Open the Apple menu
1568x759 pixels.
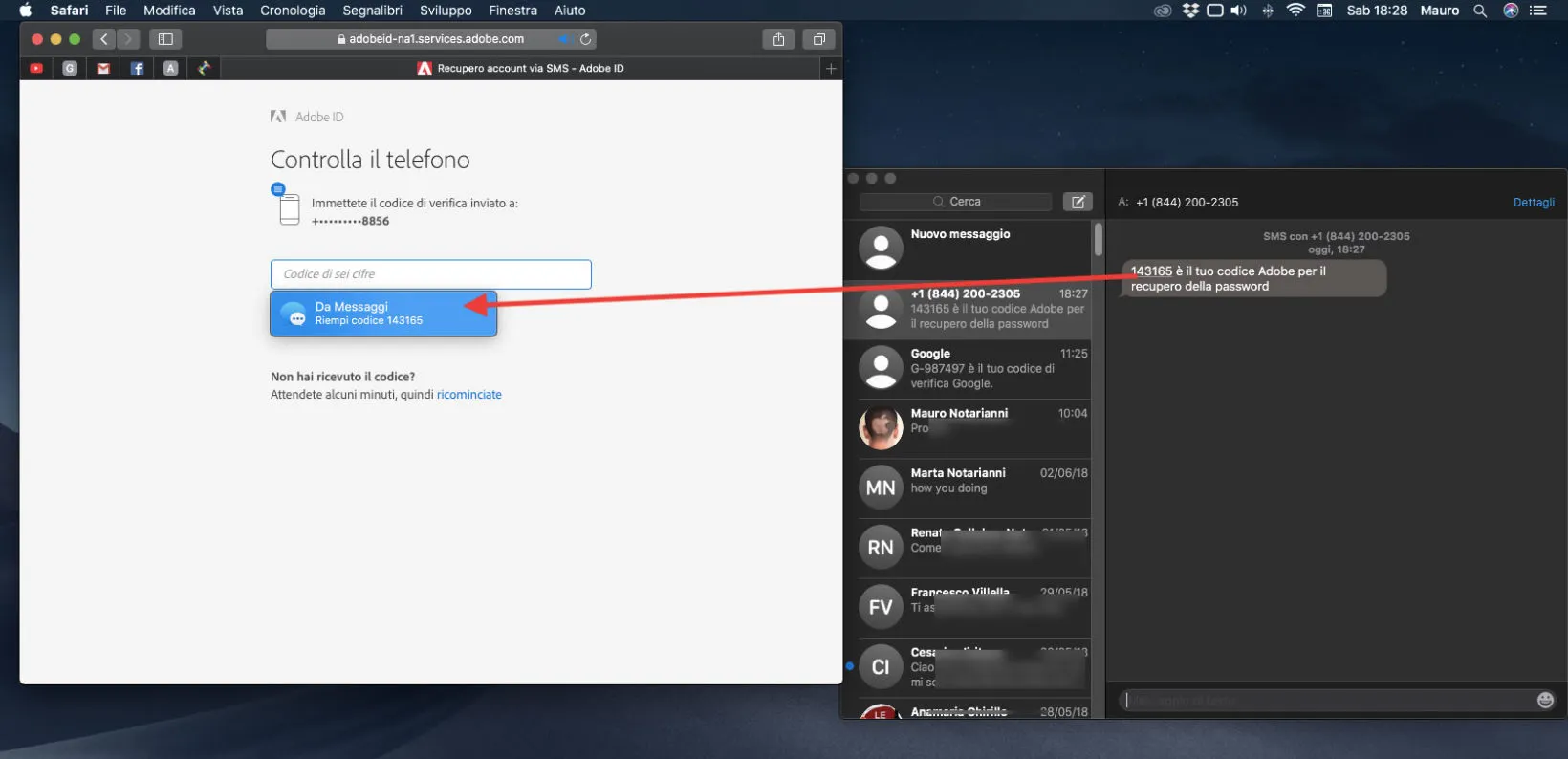click(26, 11)
